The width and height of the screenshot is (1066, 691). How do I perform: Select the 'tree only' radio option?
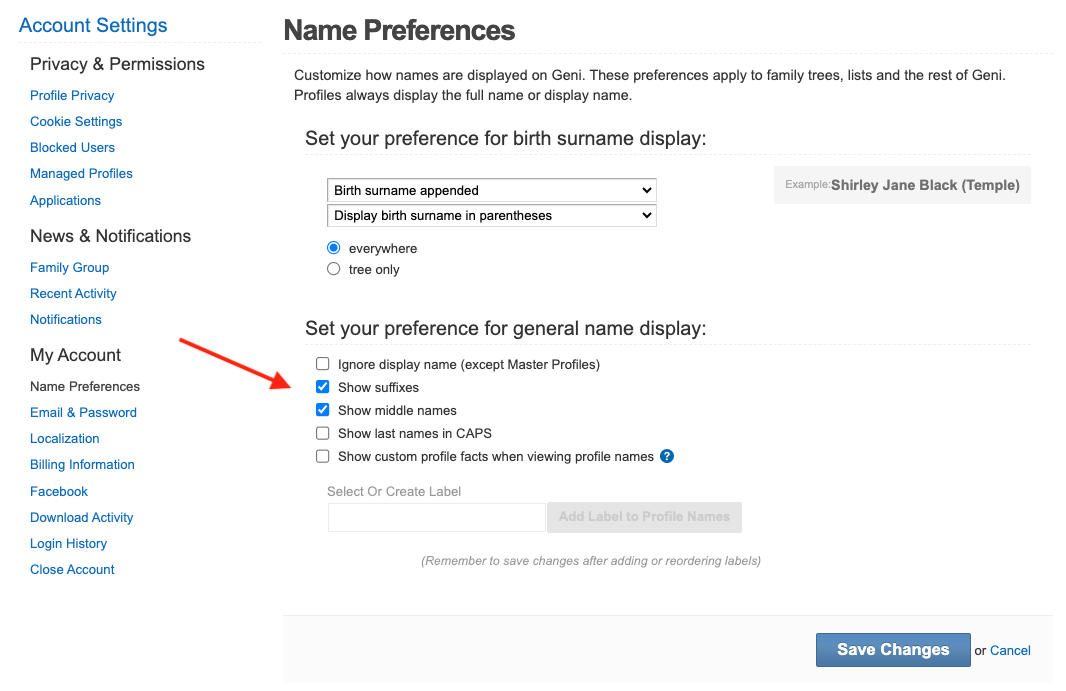click(x=334, y=269)
